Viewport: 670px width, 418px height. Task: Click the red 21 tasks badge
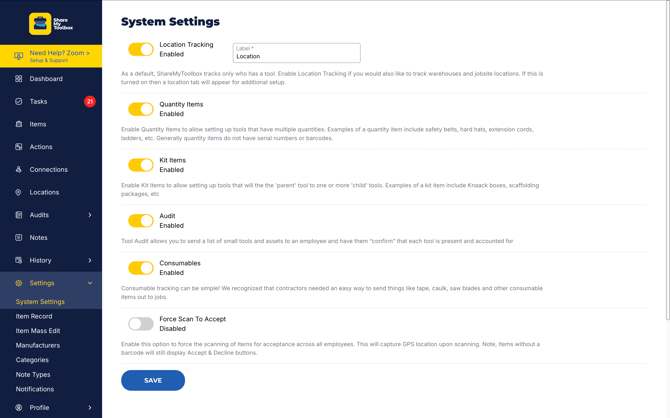pyautogui.click(x=90, y=101)
